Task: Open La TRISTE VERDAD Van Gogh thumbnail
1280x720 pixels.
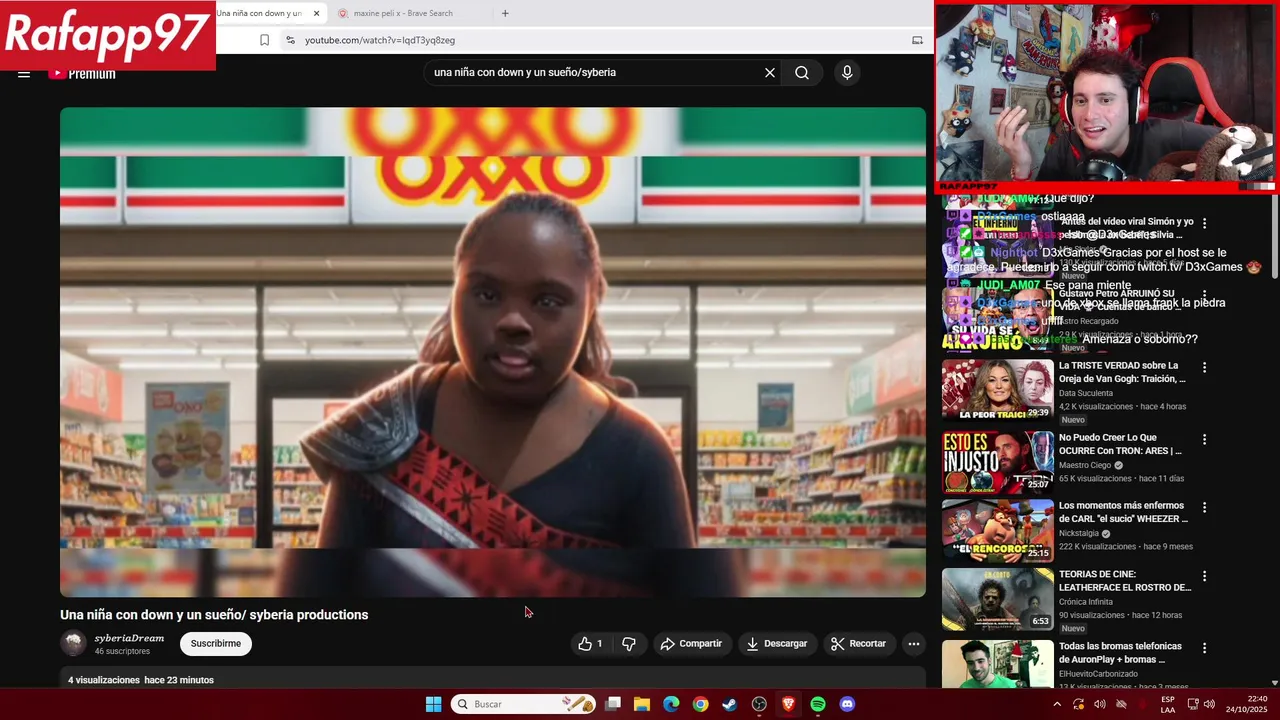Action: point(997,390)
